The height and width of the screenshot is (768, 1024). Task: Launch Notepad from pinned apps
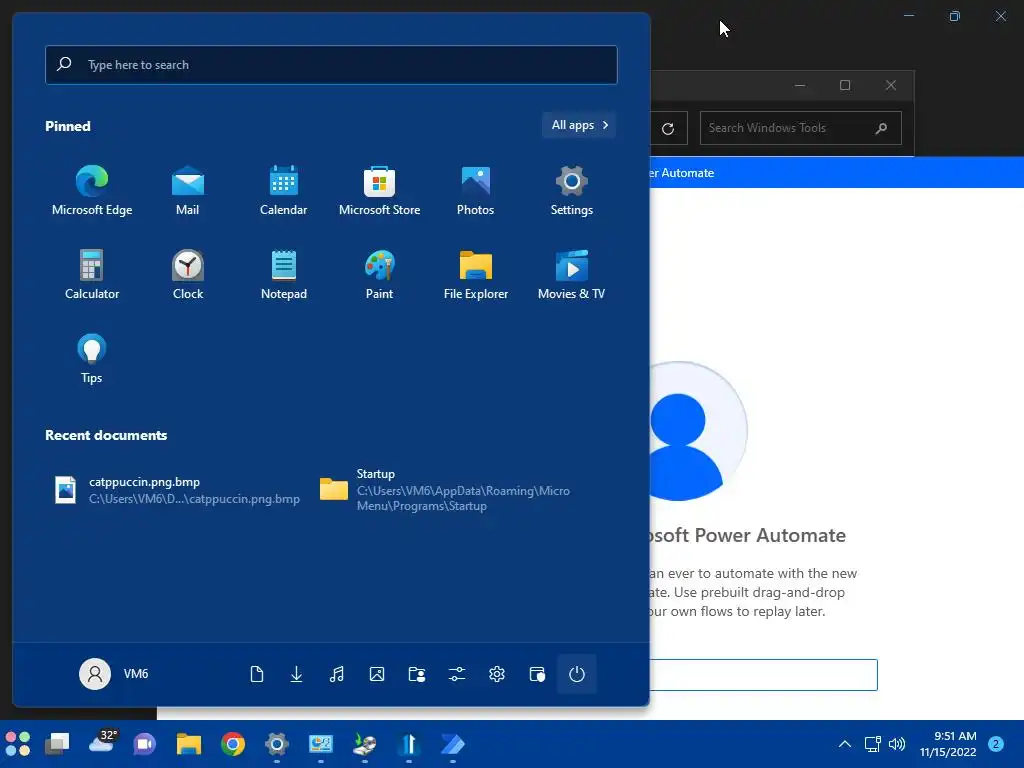pos(283,274)
